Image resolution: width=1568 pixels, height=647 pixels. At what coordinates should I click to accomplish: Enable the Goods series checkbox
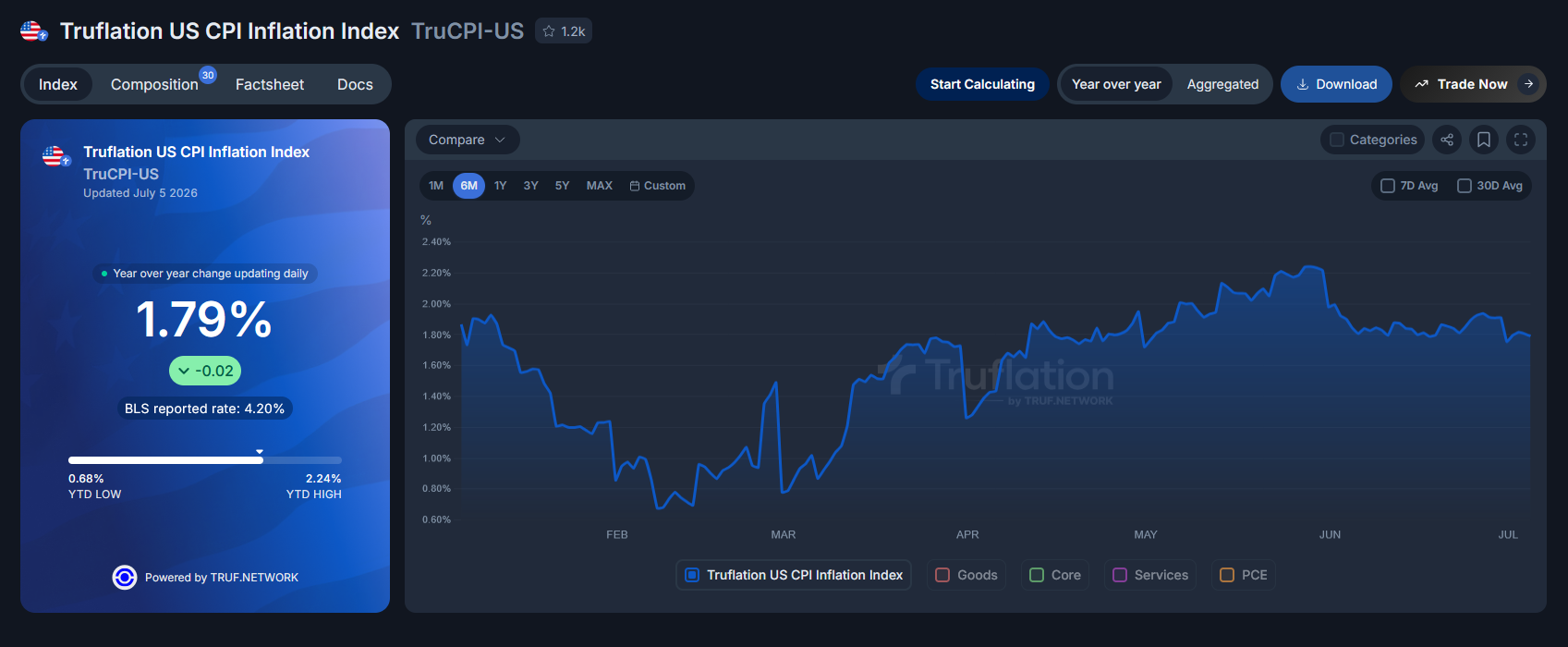point(942,575)
